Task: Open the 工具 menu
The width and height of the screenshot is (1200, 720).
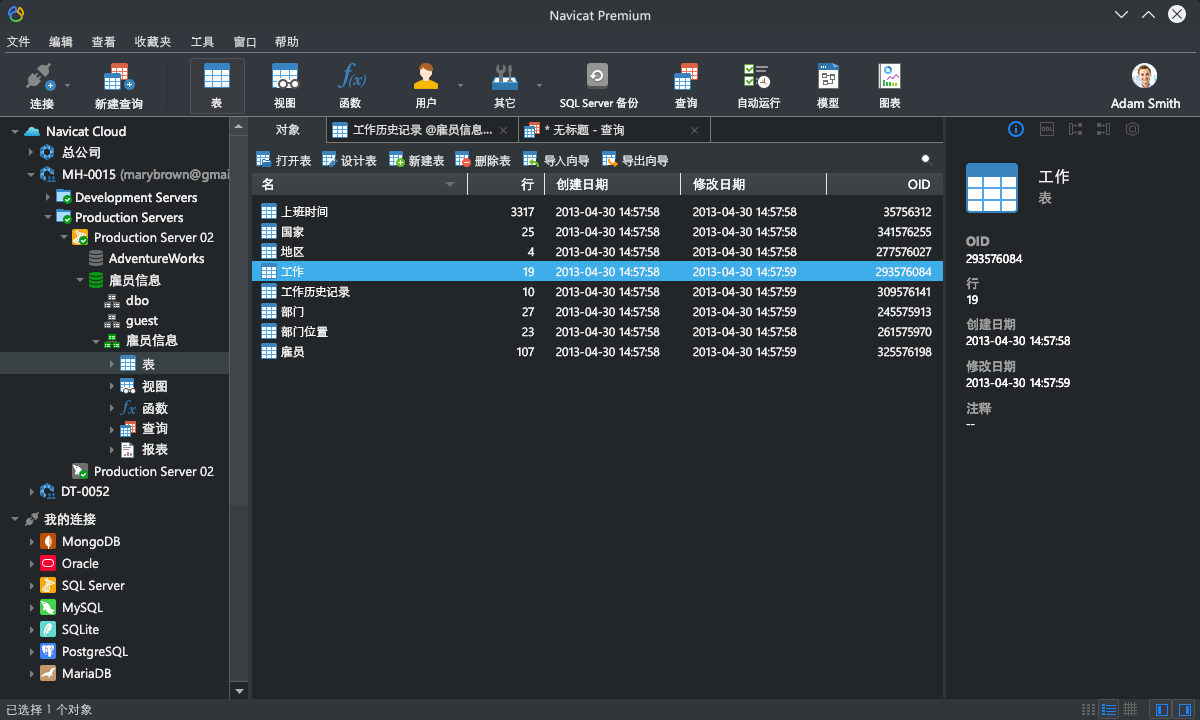Action: (202, 42)
